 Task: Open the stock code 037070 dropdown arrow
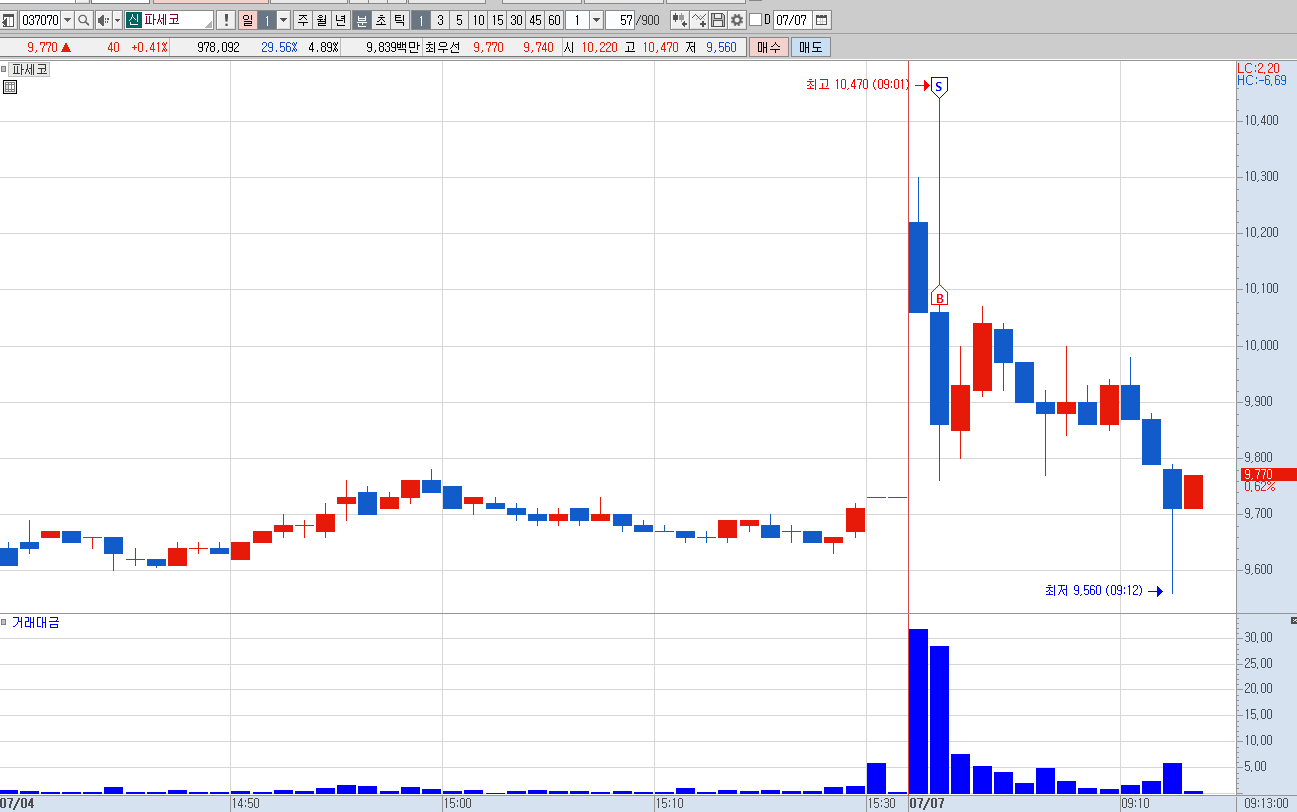tap(67, 20)
